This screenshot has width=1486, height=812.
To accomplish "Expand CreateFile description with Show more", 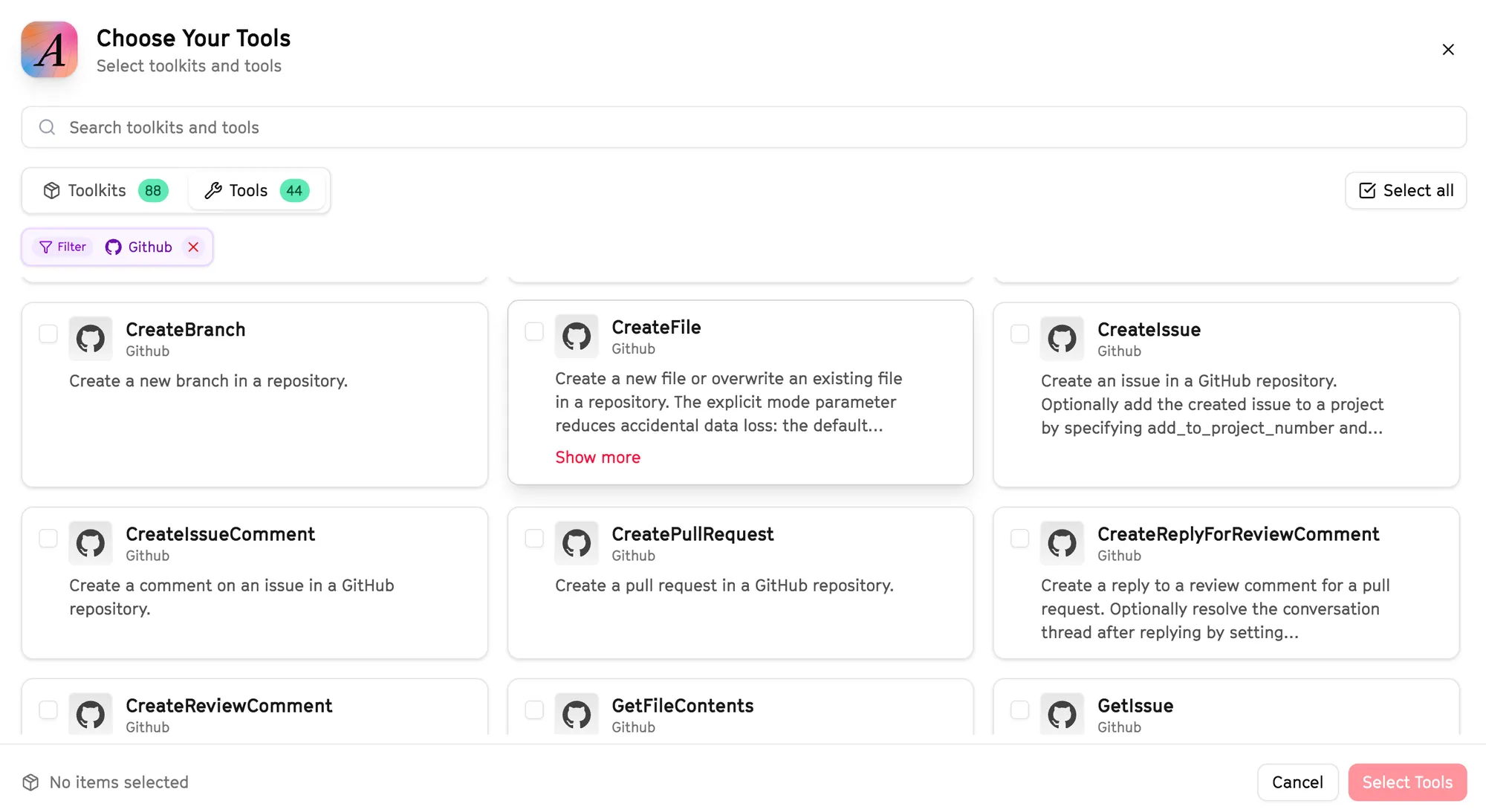I will point(597,457).
